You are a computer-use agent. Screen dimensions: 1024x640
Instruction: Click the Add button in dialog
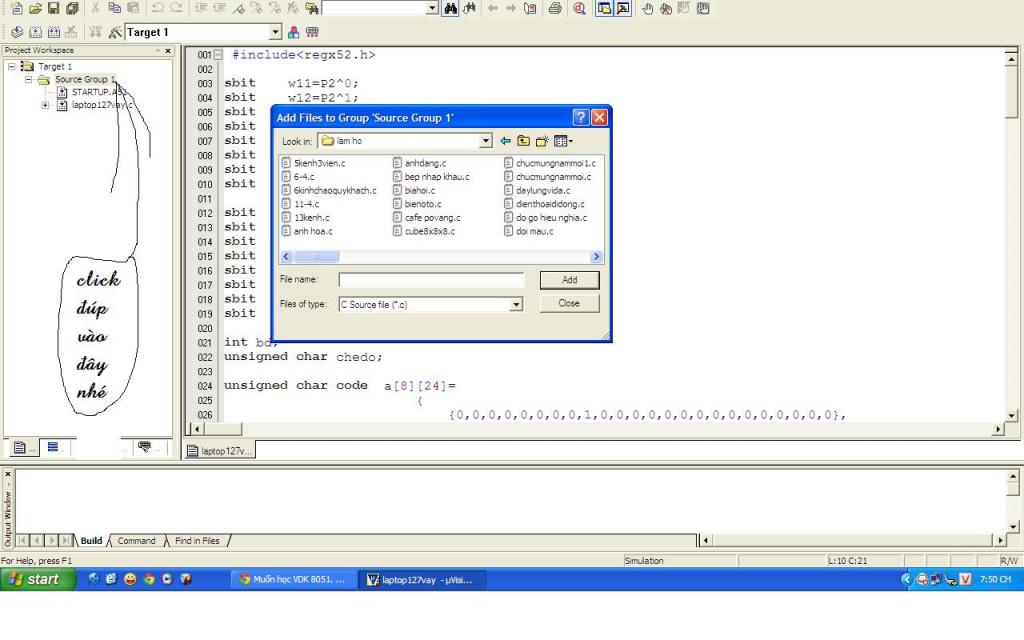coord(569,280)
